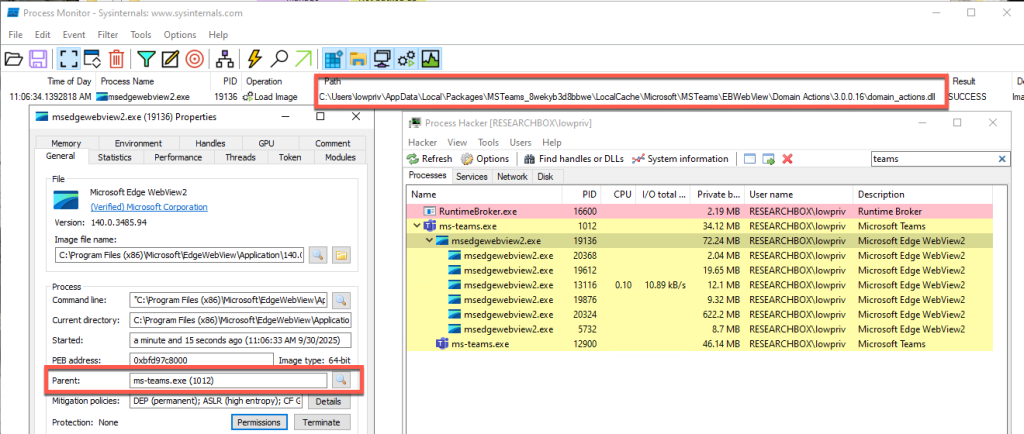
Task: Click the Find window icon in Process Hacker
Action: tap(750, 159)
